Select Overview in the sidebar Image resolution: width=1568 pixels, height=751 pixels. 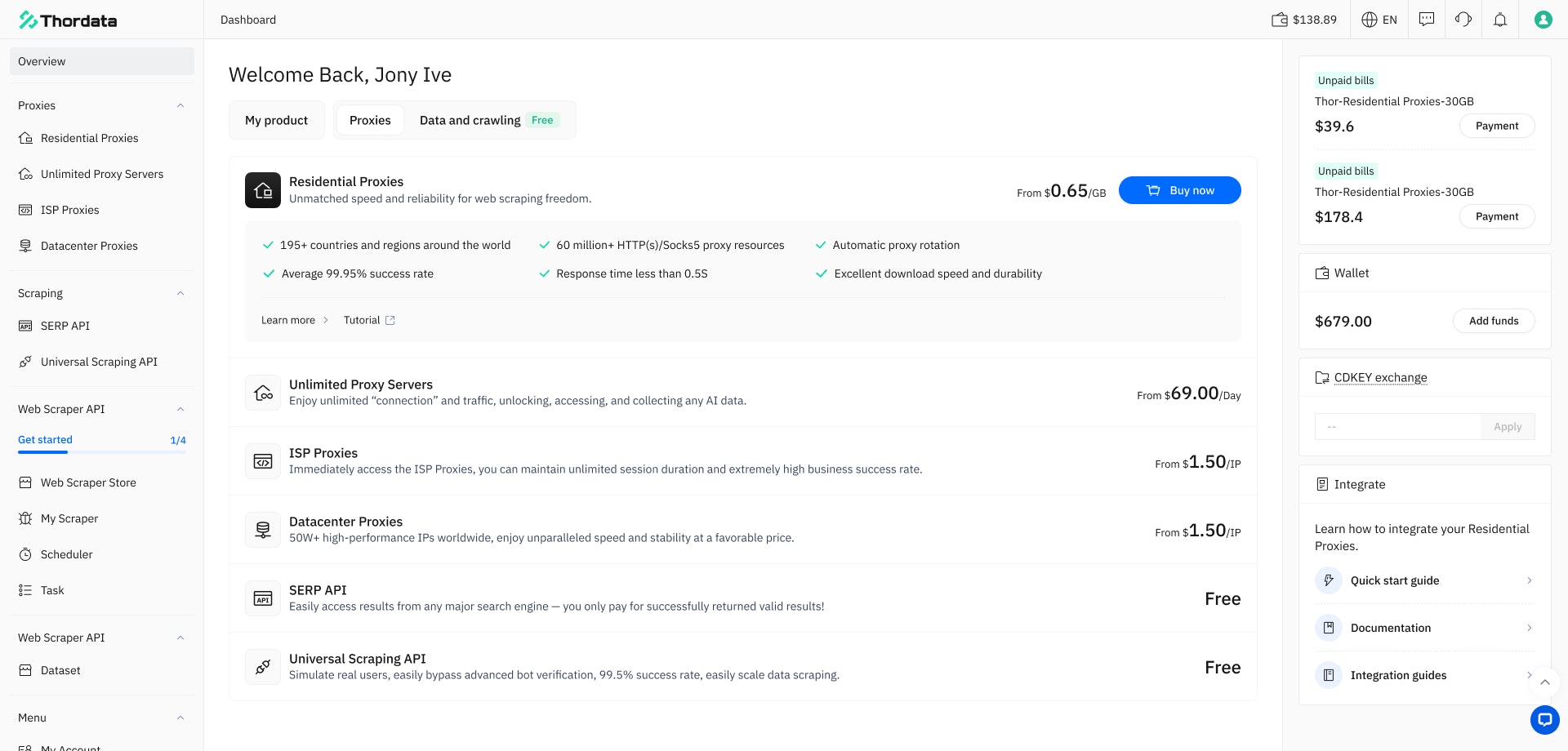point(102,61)
